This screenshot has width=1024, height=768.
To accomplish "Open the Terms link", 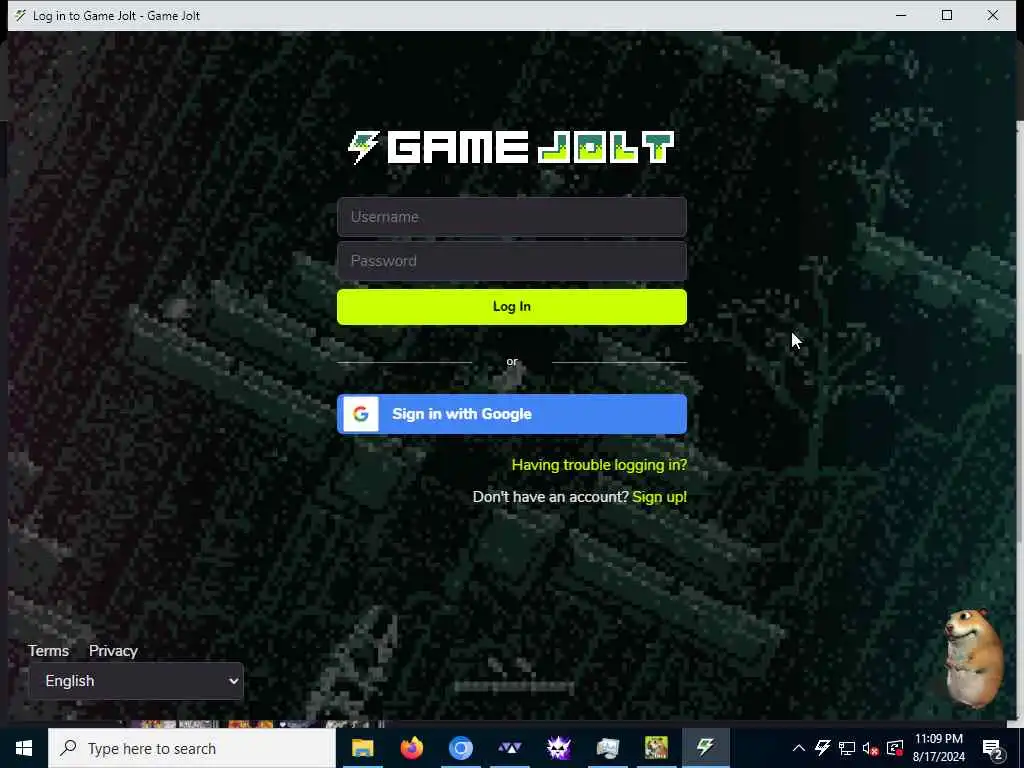I will point(48,651).
